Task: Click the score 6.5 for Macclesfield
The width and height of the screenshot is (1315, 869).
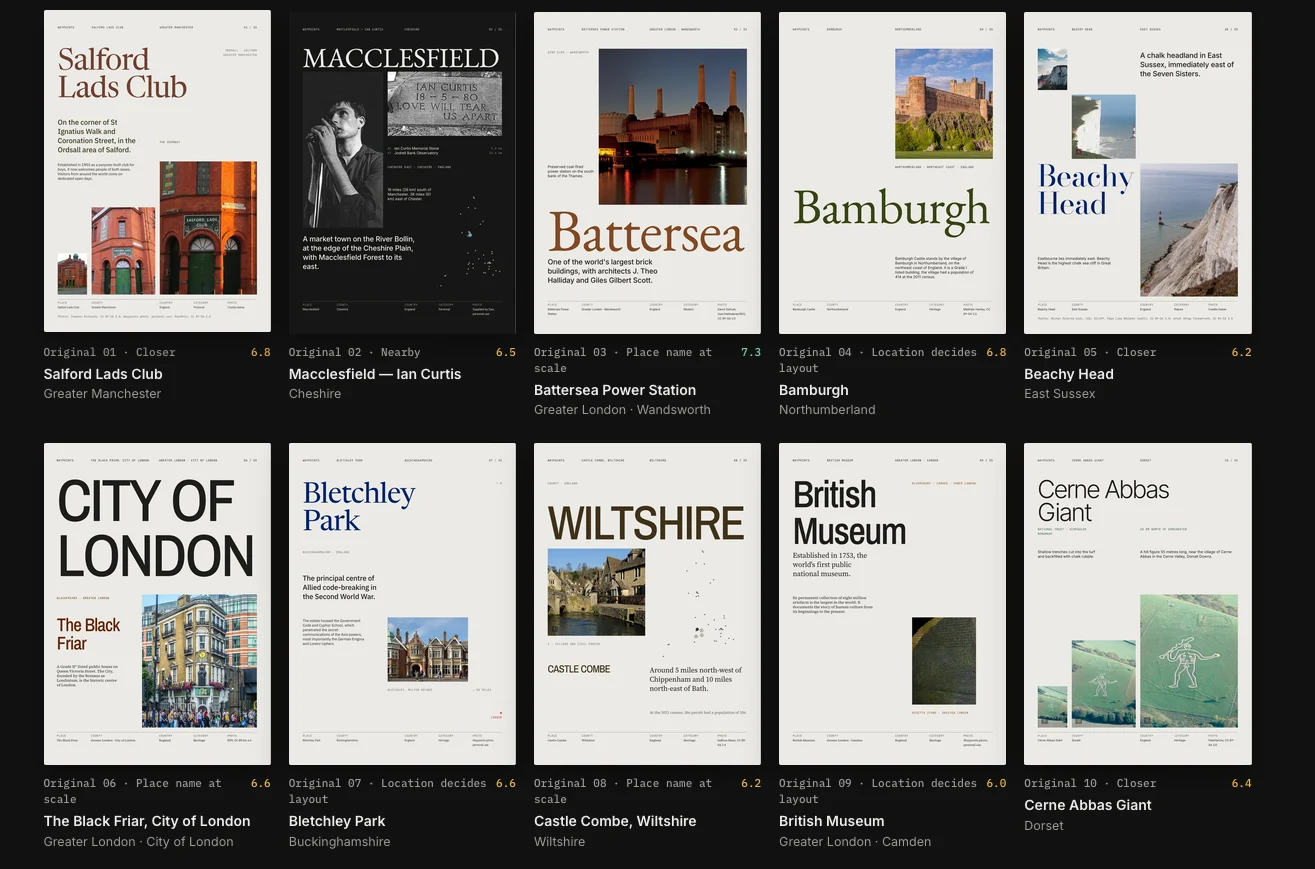Action: point(506,352)
